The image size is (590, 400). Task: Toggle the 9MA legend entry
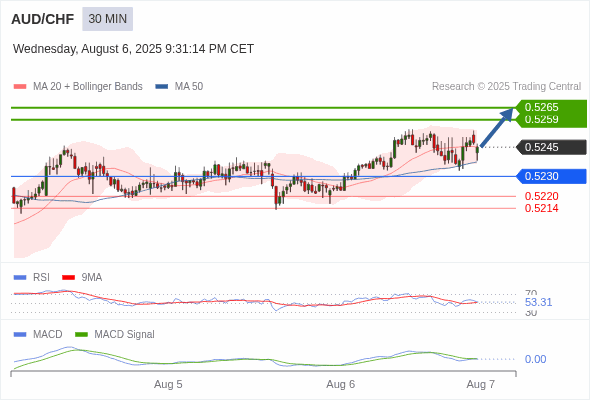82,277
